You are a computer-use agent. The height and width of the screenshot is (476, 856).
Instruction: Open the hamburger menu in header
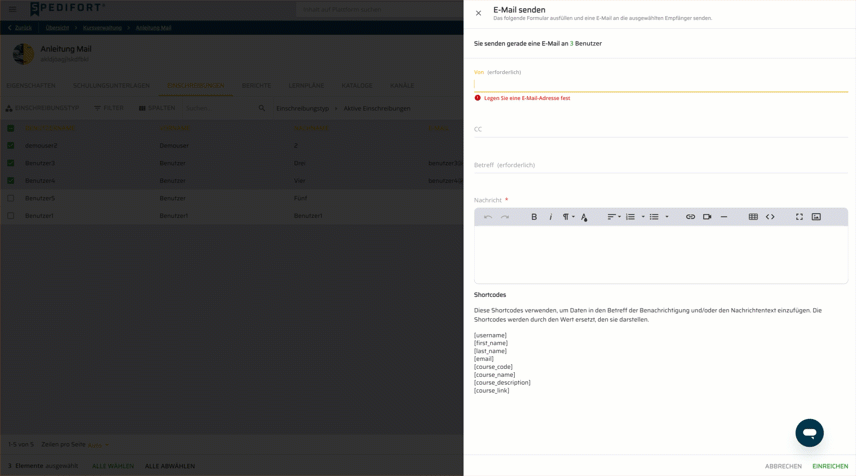[x=12, y=9]
